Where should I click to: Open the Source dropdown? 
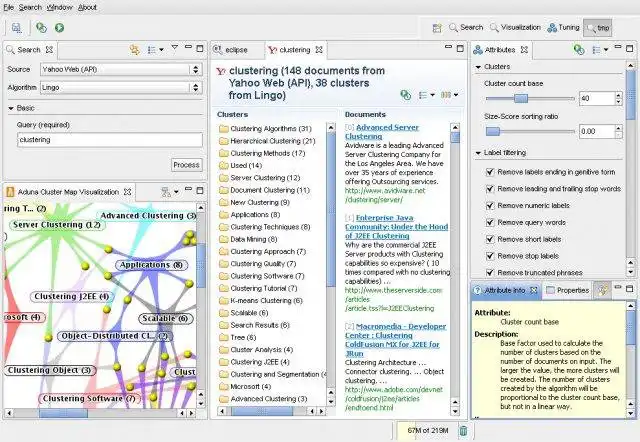point(120,69)
